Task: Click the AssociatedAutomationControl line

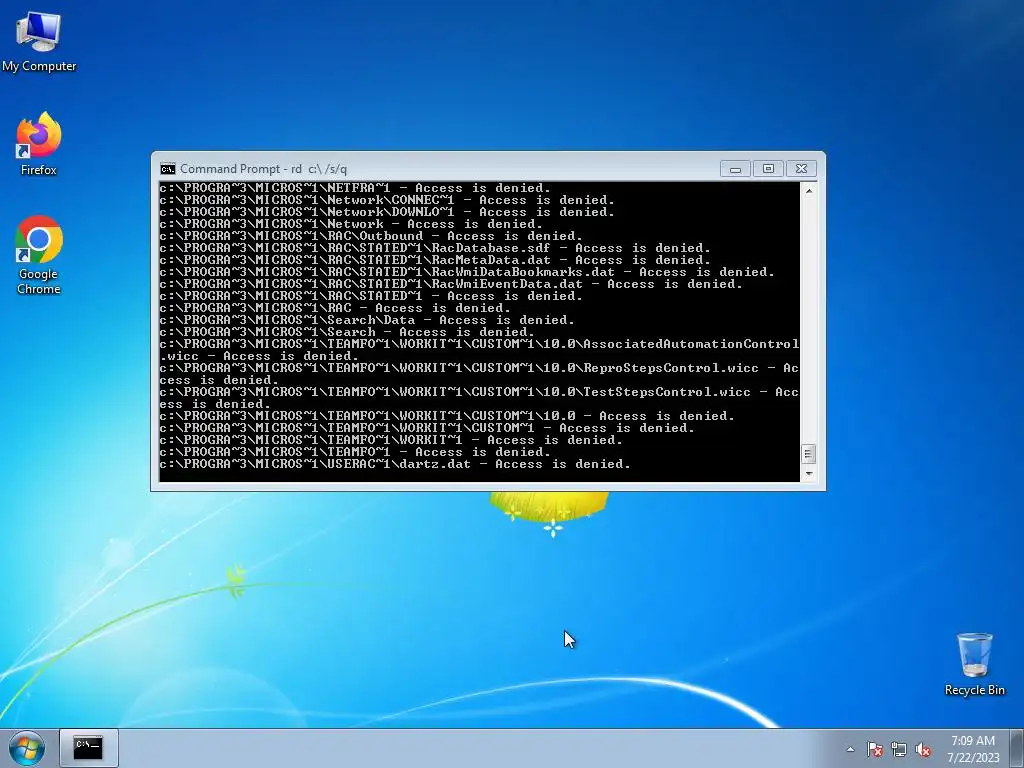Action: [479, 350]
